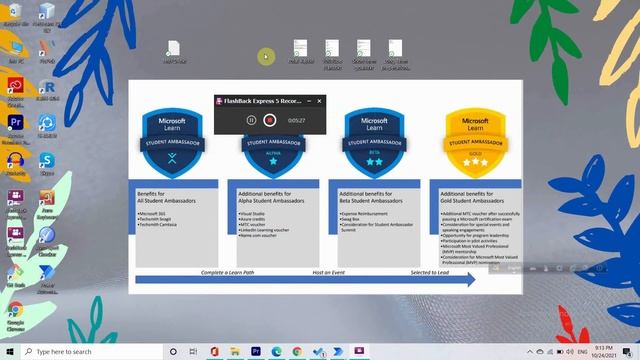The image size is (640, 360).
Task: Open This PC desktop icon
Action: click(x=16, y=52)
